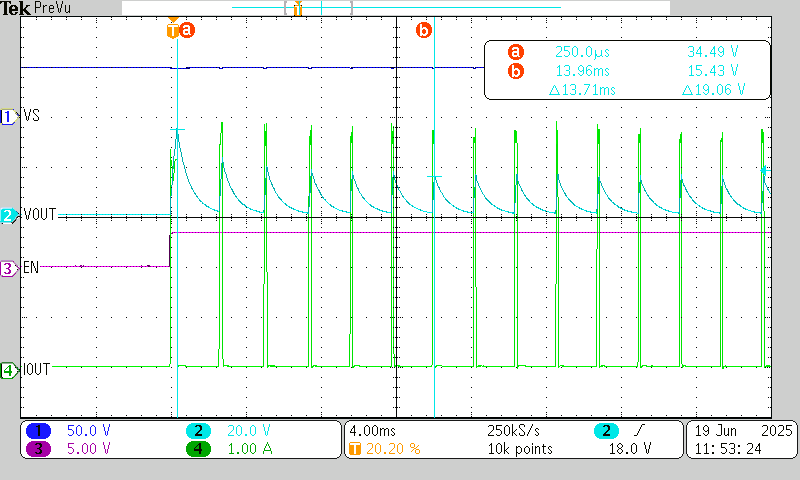Image resolution: width=800 pixels, height=480 pixels.
Task: Click the 19 Jun 2025 date display
Action: click(741, 430)
